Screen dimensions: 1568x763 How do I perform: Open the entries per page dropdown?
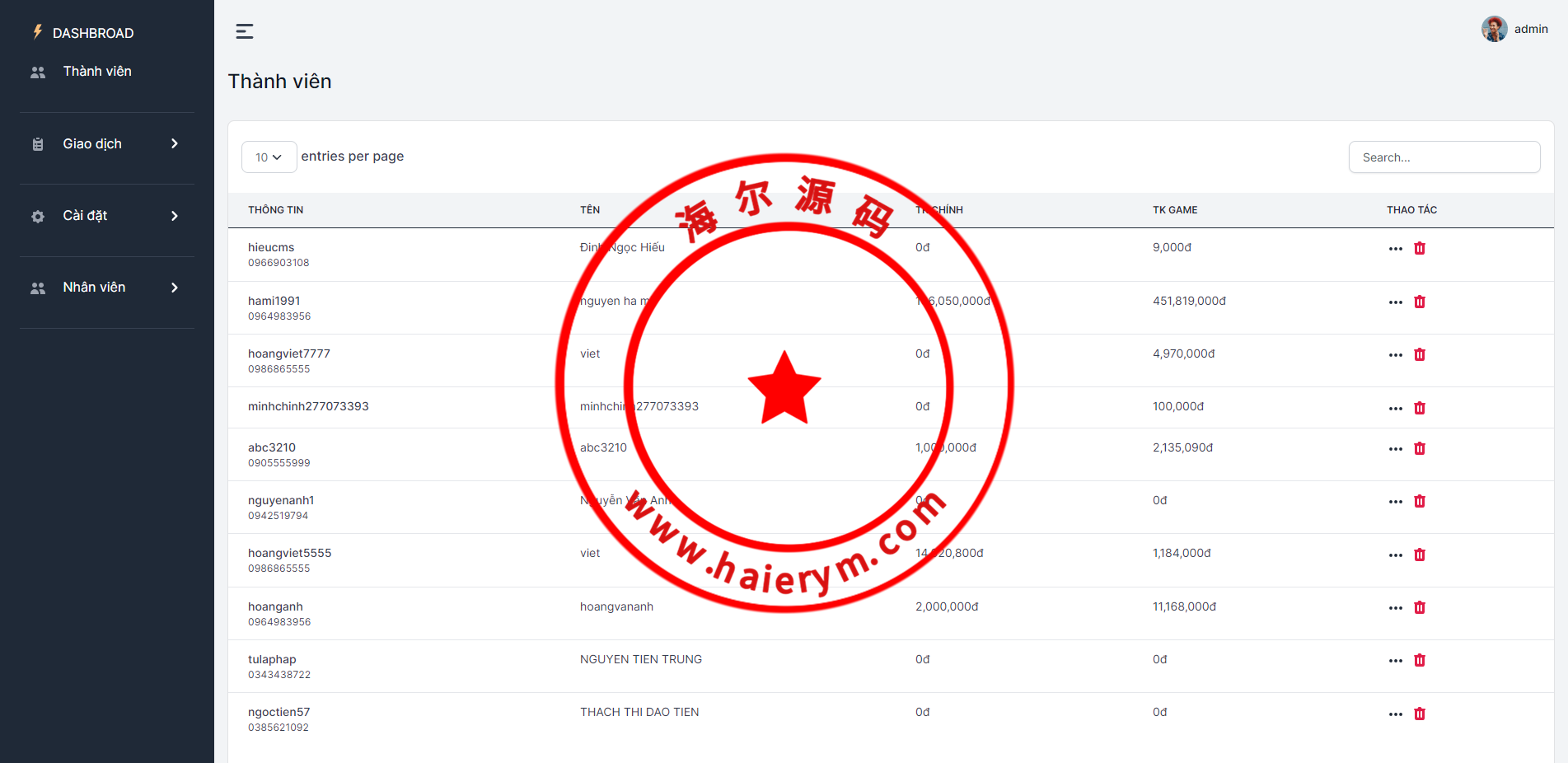click(x=269, y=157)
